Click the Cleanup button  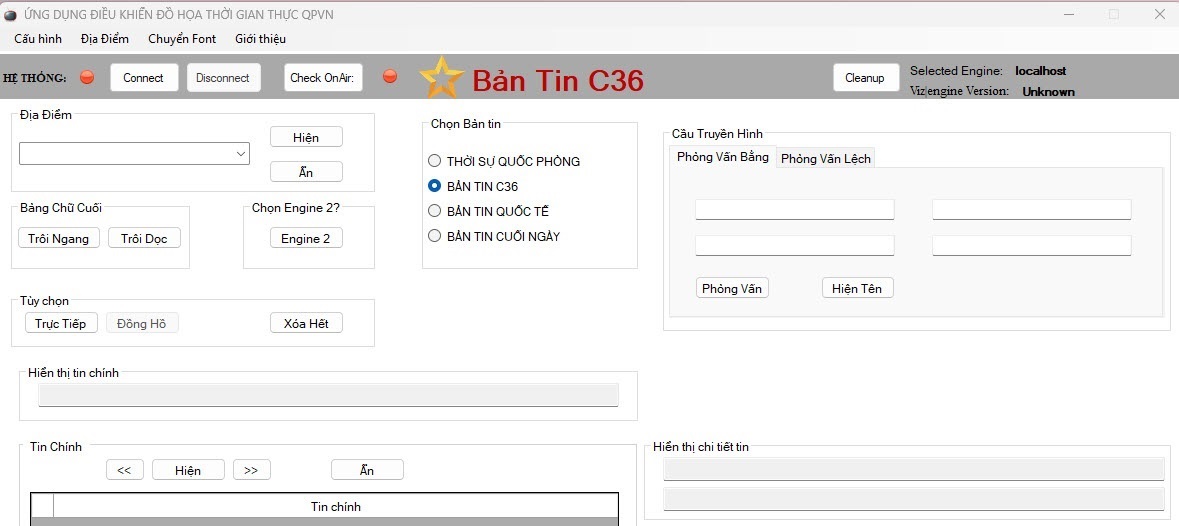[x=864, y=78]
